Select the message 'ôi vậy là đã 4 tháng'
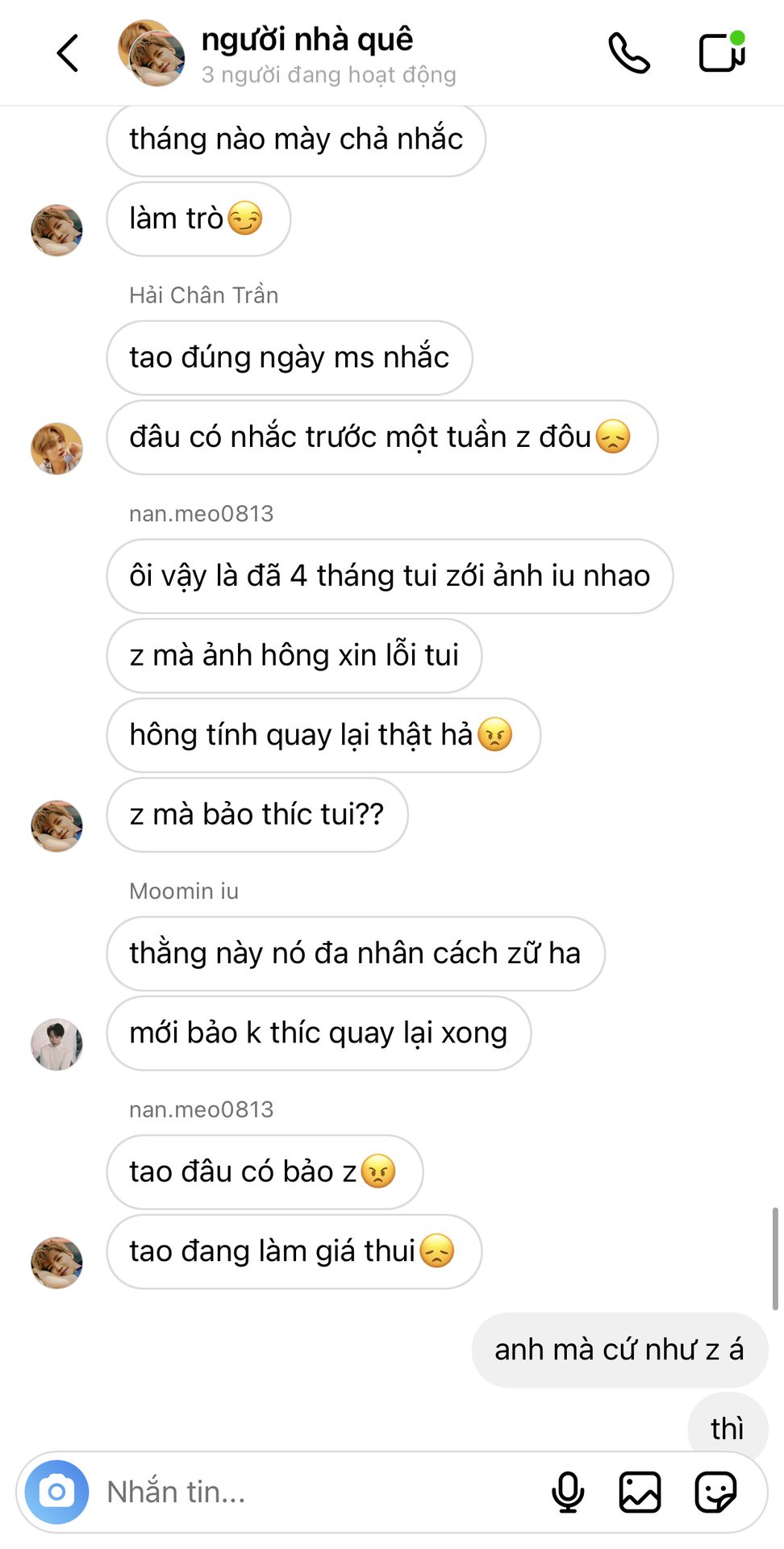Image resolution: width=784 pixels, height=1549 pixels. pyautogui.click(x=390, y=576)
